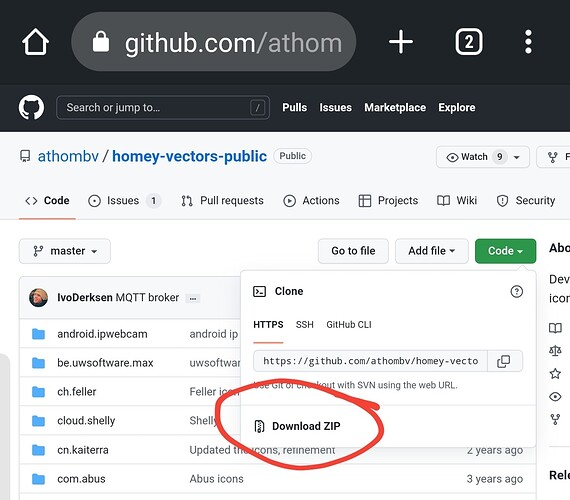This screenshot has height=500, width=570.
Task: Click the watchers count badge 9
Action: coord(500,157)
